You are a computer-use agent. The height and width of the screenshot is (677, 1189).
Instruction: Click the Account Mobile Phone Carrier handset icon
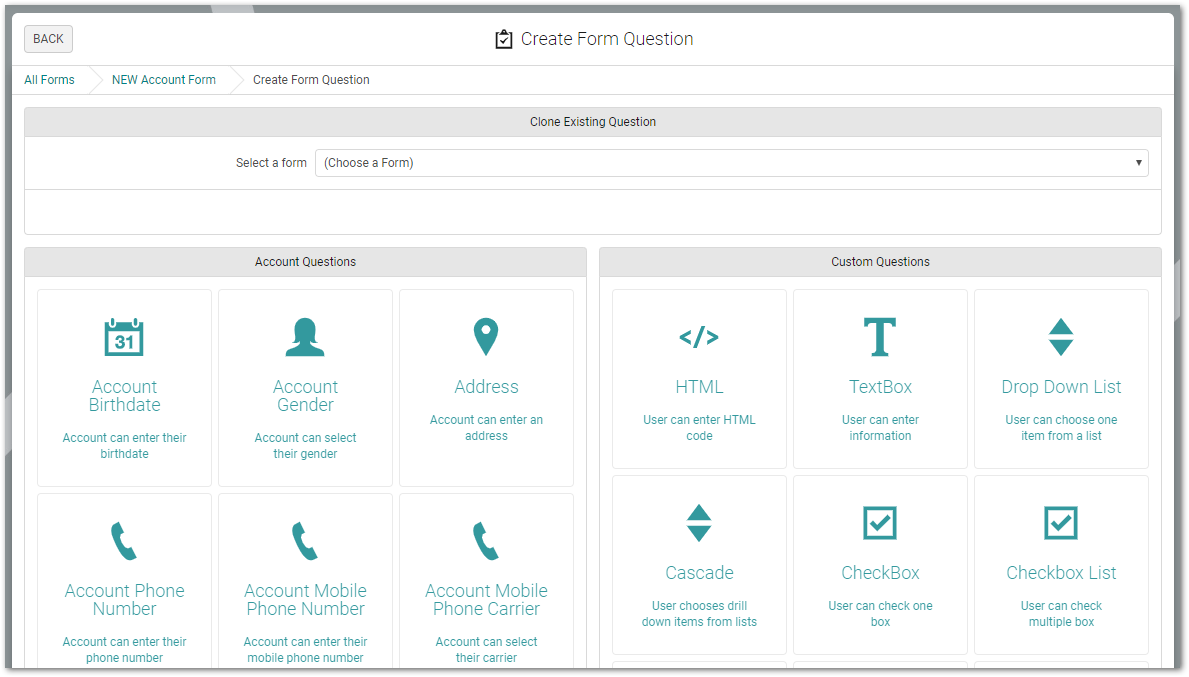pos(486,541)
